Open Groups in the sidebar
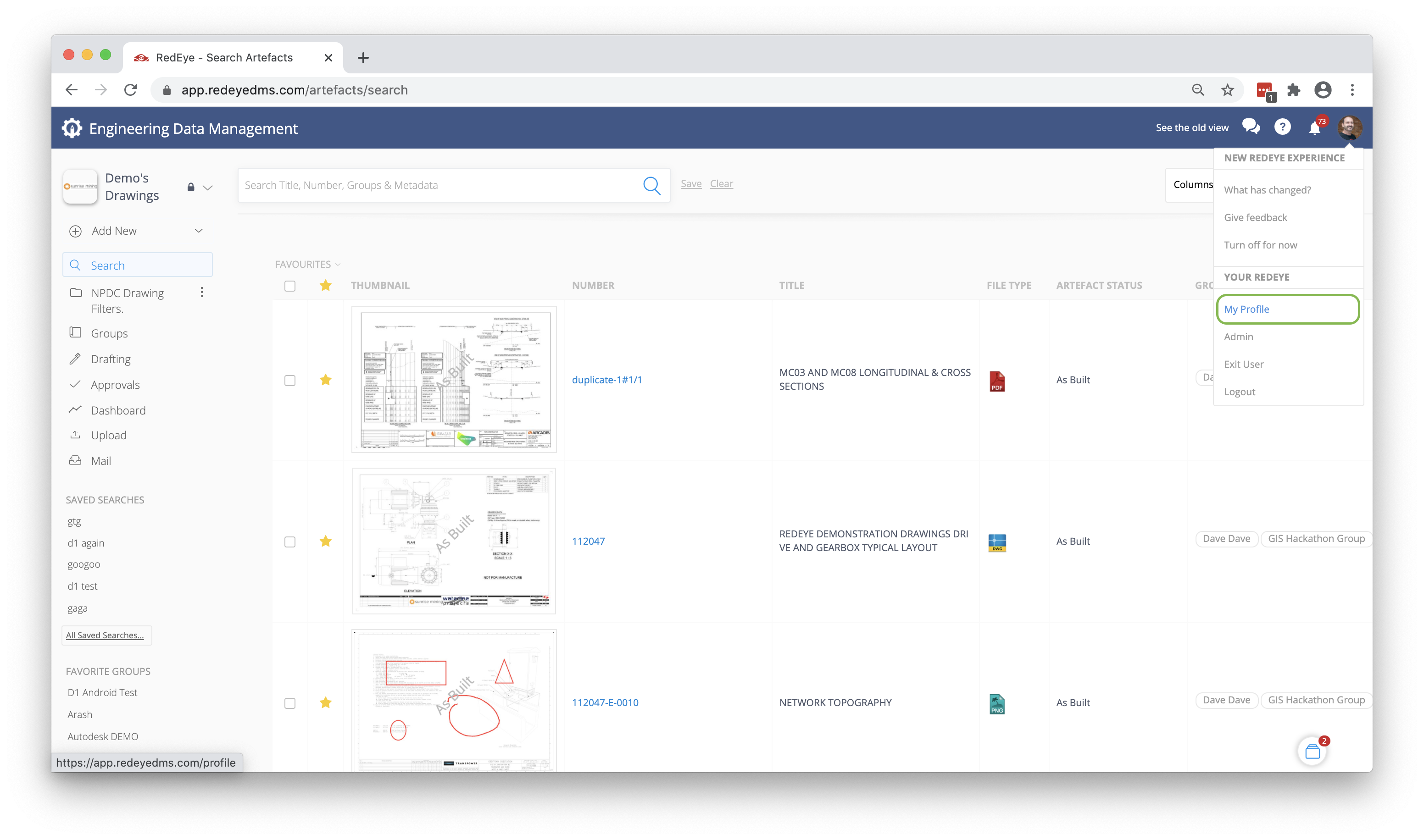 (109, 333)
